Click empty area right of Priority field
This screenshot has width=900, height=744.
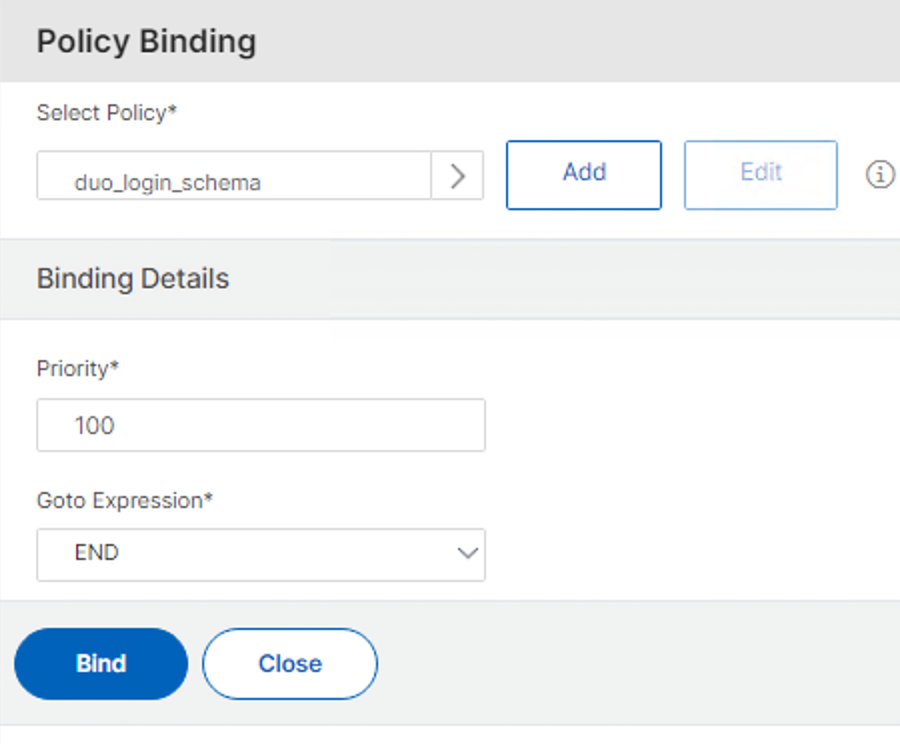pyautogui.click(x=690, y=425)
